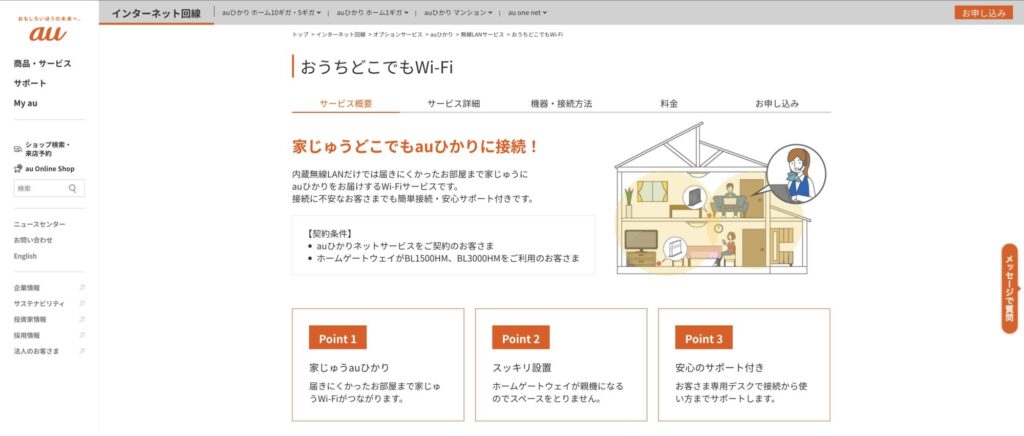Open メッセージで質問 side button
The image size is (1024, 436).
[1010, 288]
